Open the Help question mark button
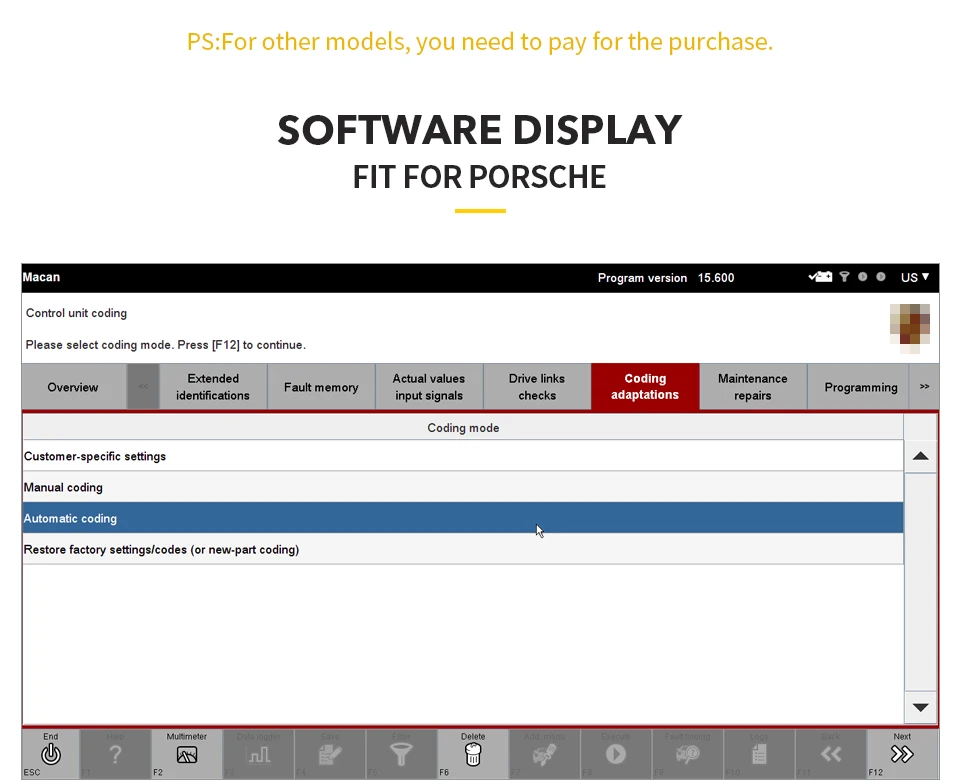Image resolution: width=960 pixels, height=784 pixels. [115, 754]
